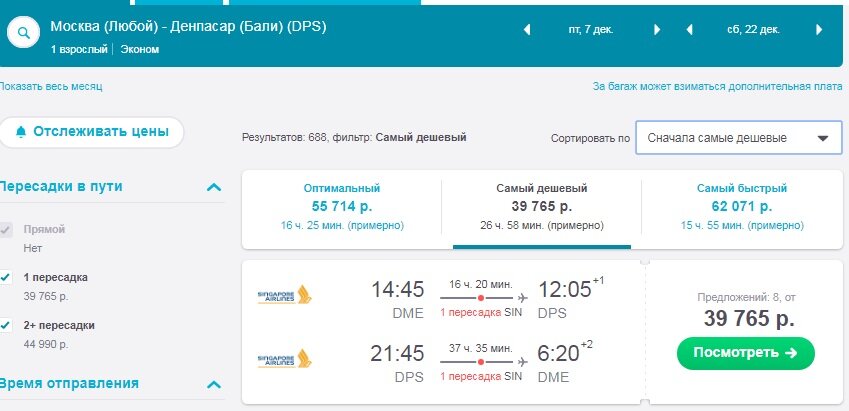Screen dimensions: 849x411
Task: Click outbound departure time 14:45
Action: (397, 289)
